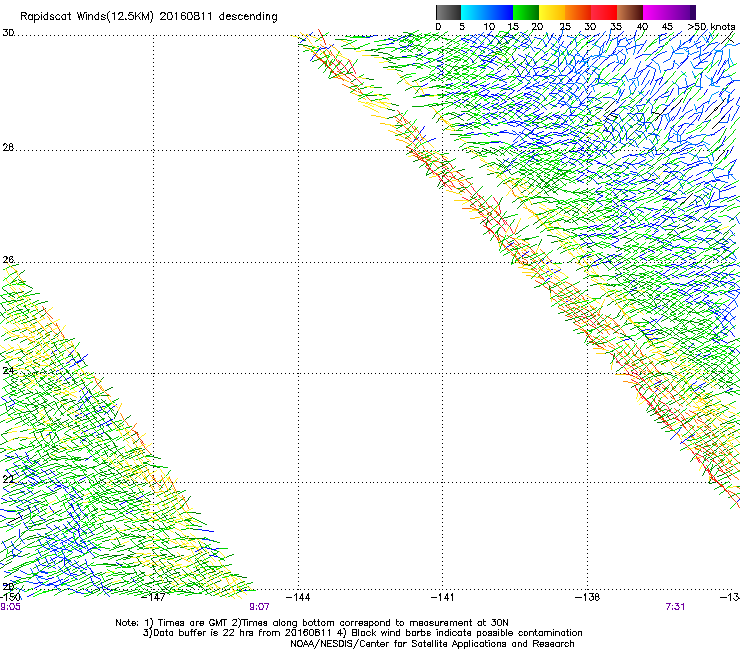Click the '40' label under the color bar
Image resolution: width=740 pixels, height=650 pixels.
point(642,27)
